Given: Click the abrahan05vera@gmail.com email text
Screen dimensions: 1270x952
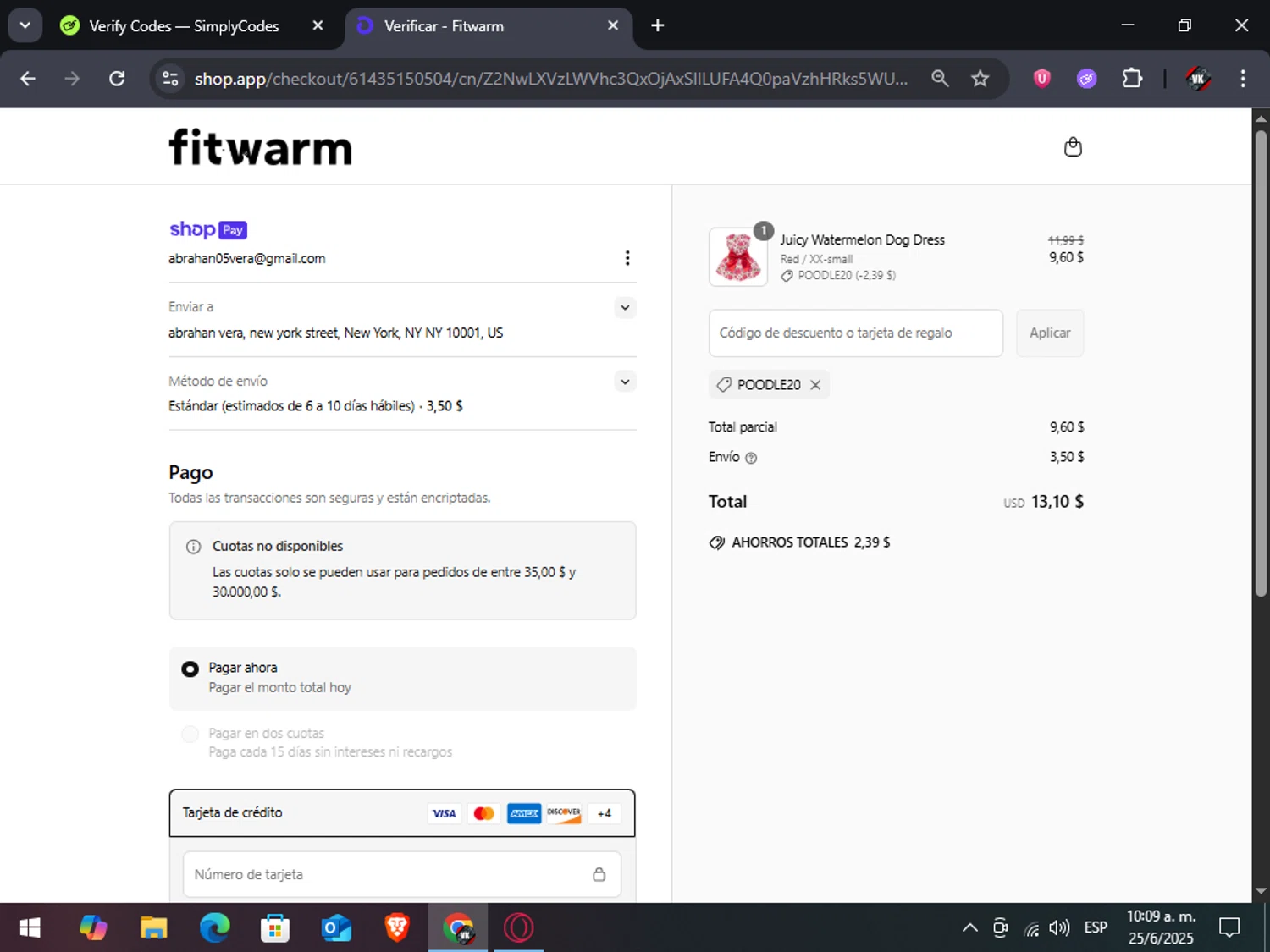Looking at the screenshot, I should point(246,259).
